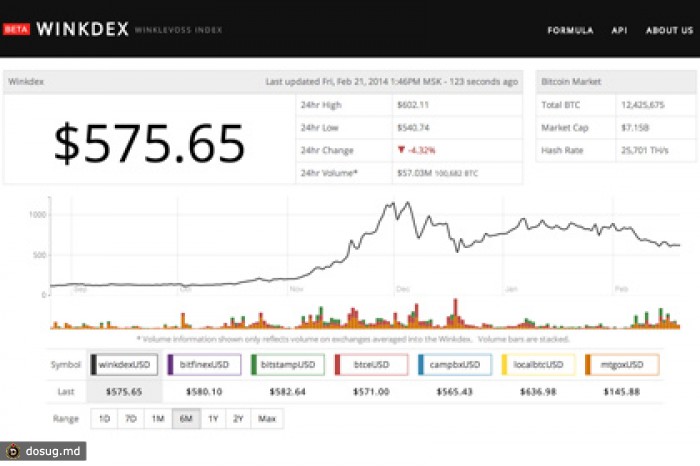Image resolution: width=700 pixels, height=466 pixels.
Task: Click the btceUSD last price $571.00
Action: (x=371, y=392)
